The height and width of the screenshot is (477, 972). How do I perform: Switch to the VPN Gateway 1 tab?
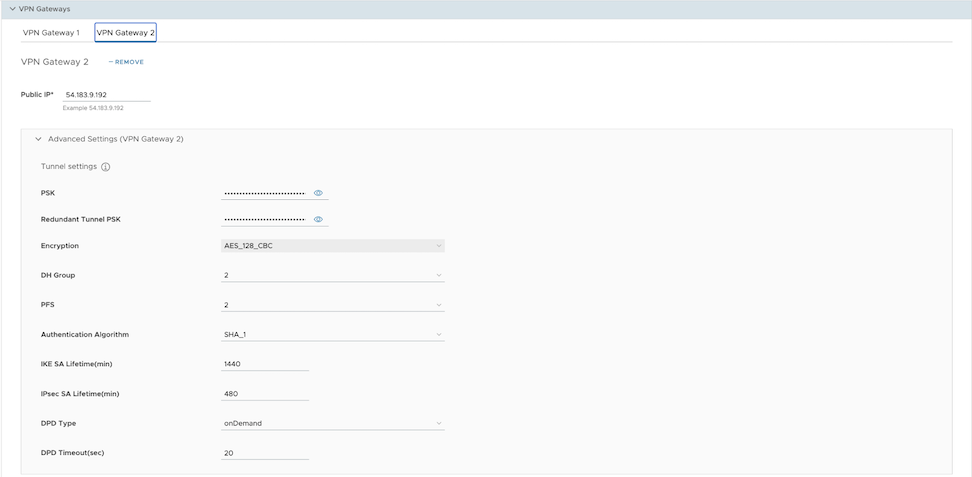click(x=51, y=33)
